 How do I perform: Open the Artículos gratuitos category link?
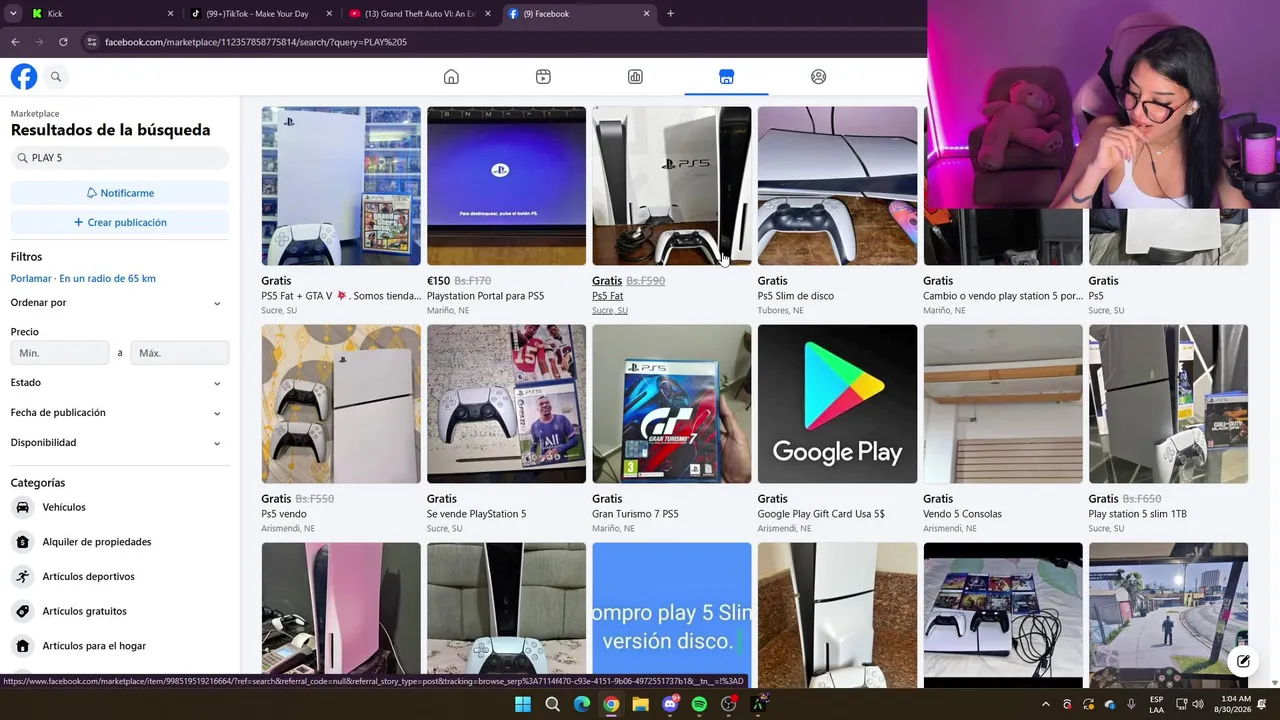click(x=84, y=611)
